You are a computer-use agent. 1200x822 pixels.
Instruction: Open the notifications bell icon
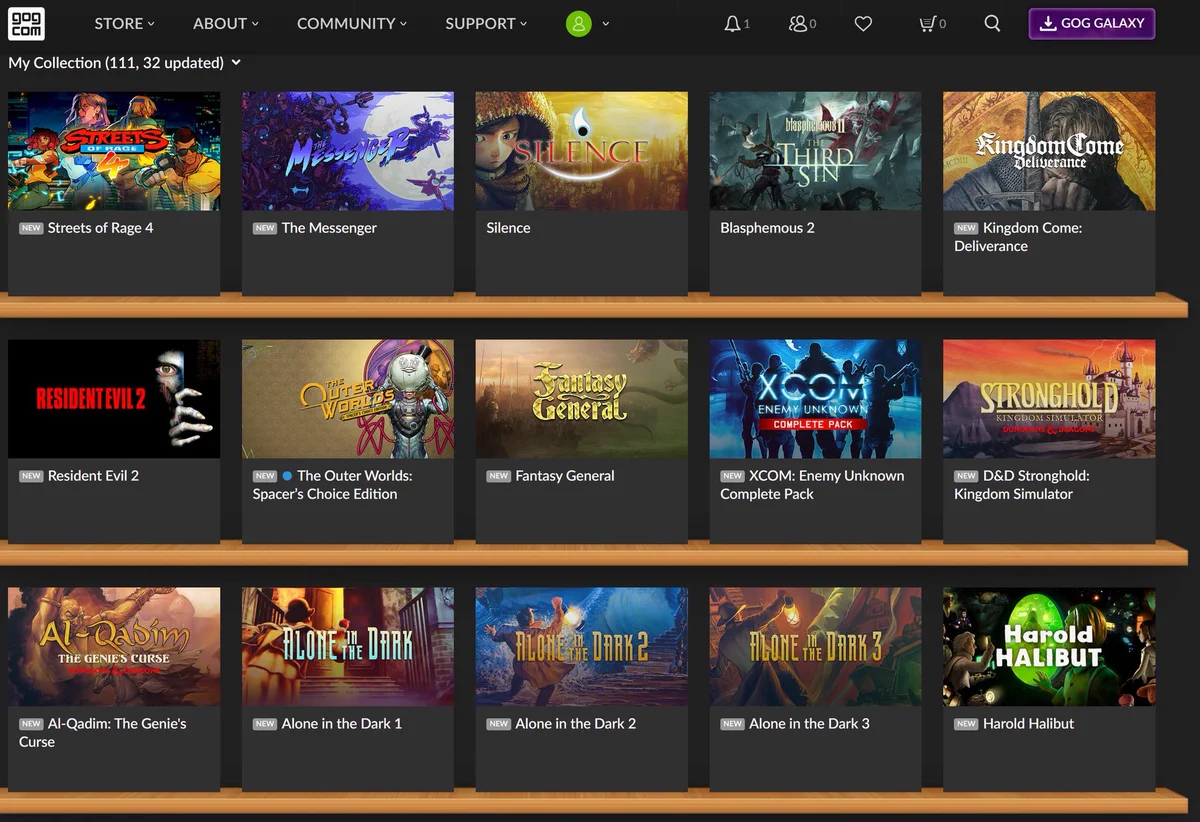point(732,23)
